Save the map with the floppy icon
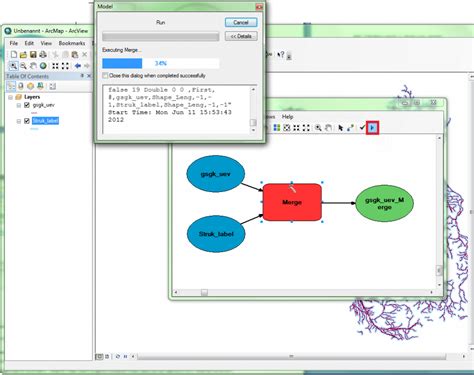Screen dimensions: 474x375 pos(33,54)
